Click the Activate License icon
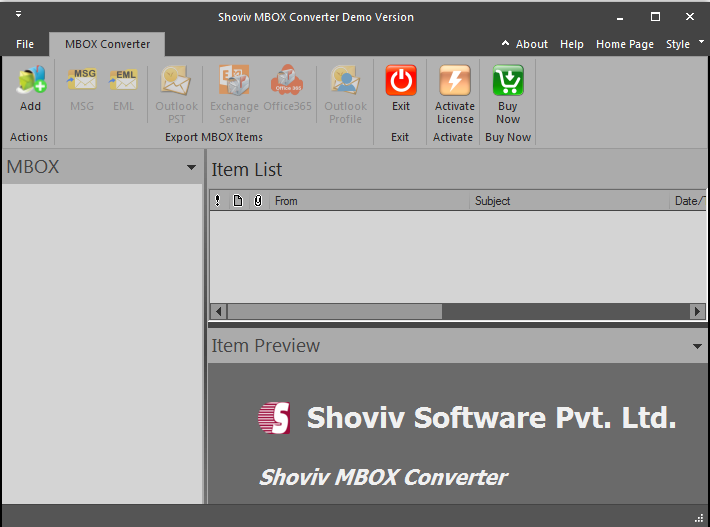The image size is (710, 527). coord(454,82)
